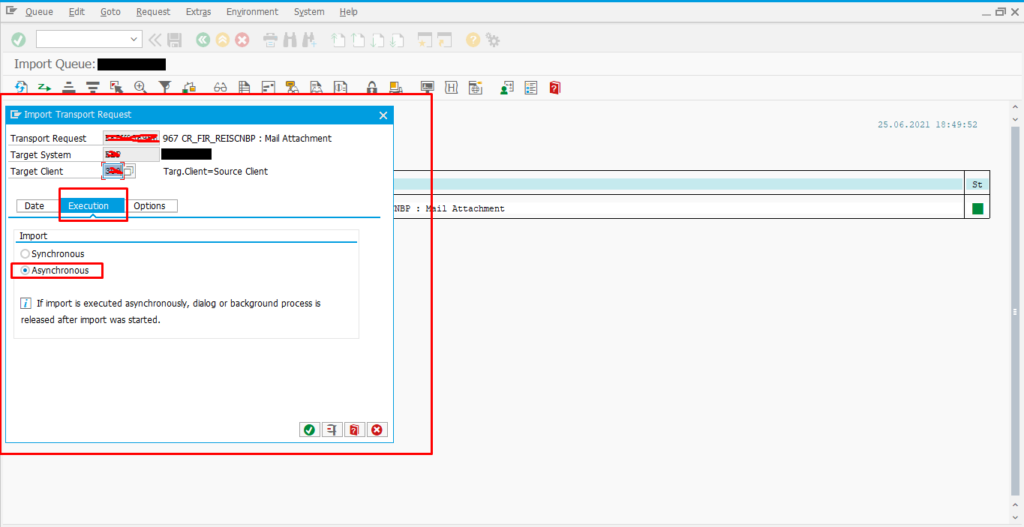This screenshot has width=1024, height=527.
Task: Click the 'Targ.Client=Source Client' text
Action: point(216,171)
